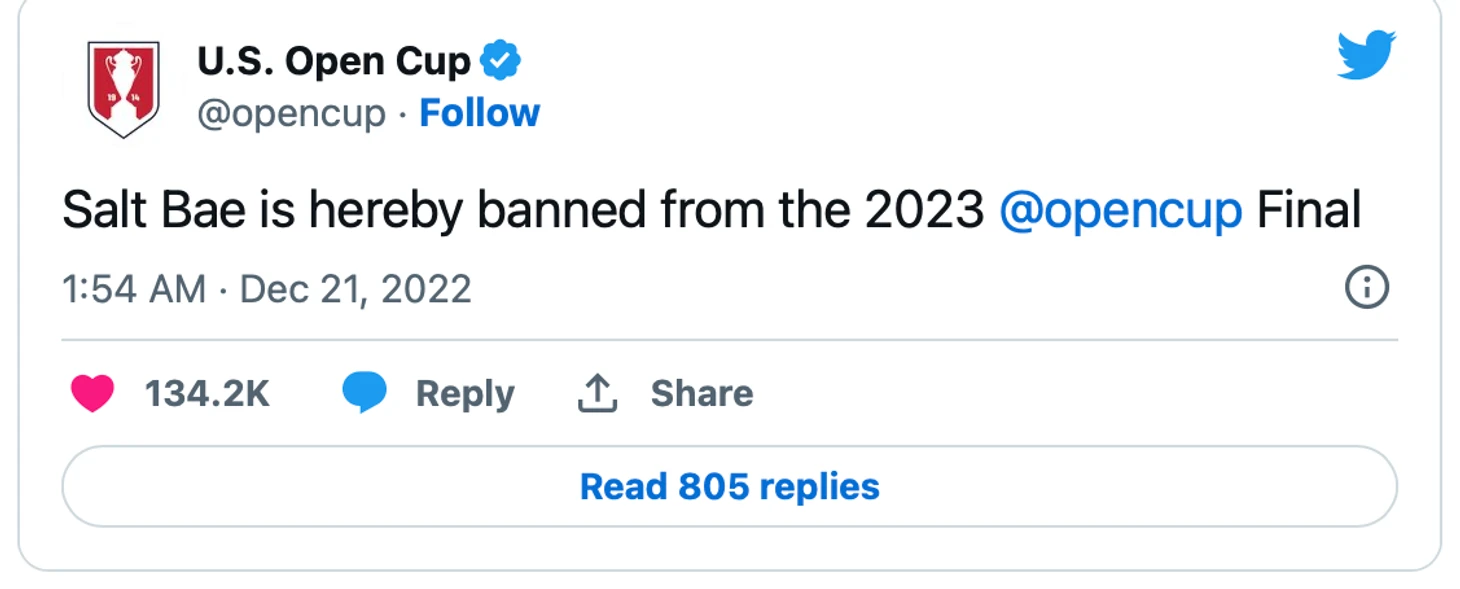1460x589 pixels.
Task: Click "2023" in the tweet body
Action: pos(925,211)
